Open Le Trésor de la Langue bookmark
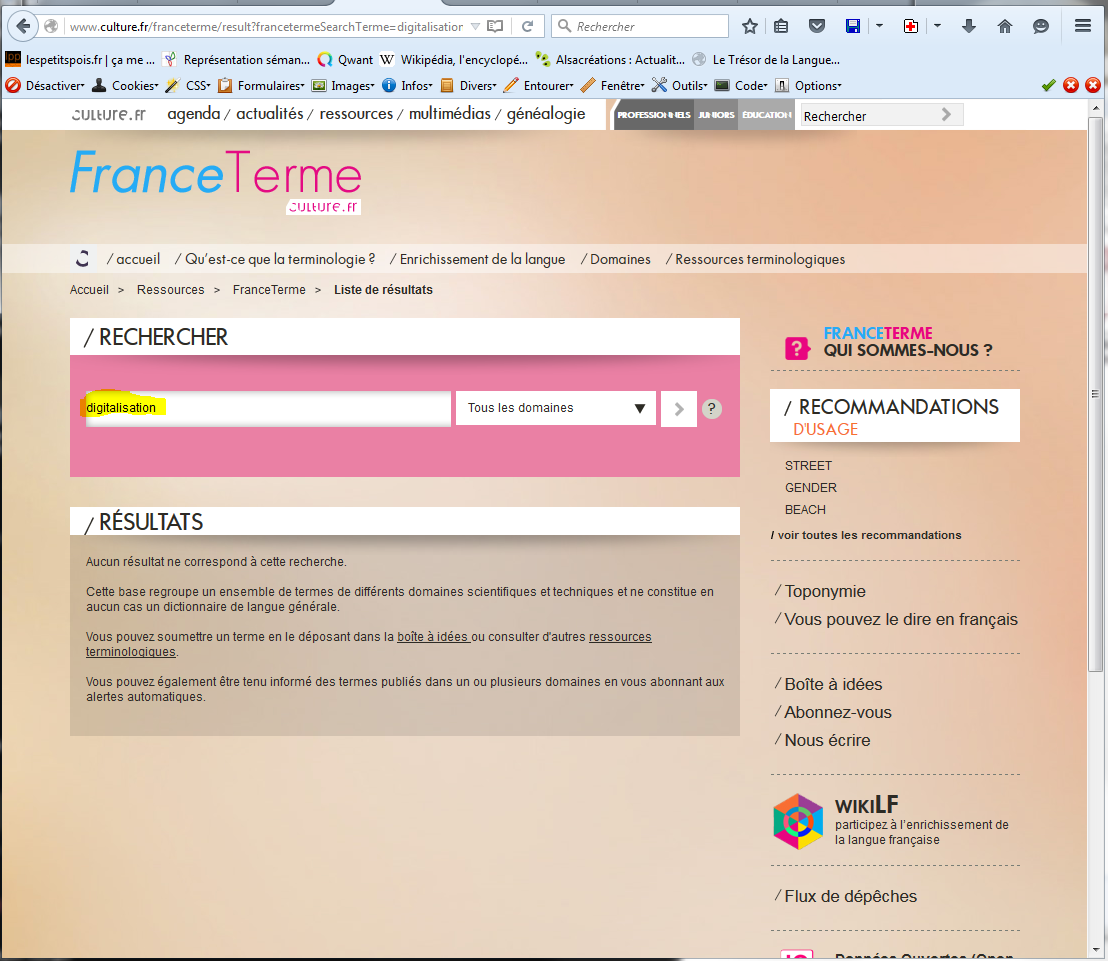 [766, 60]
